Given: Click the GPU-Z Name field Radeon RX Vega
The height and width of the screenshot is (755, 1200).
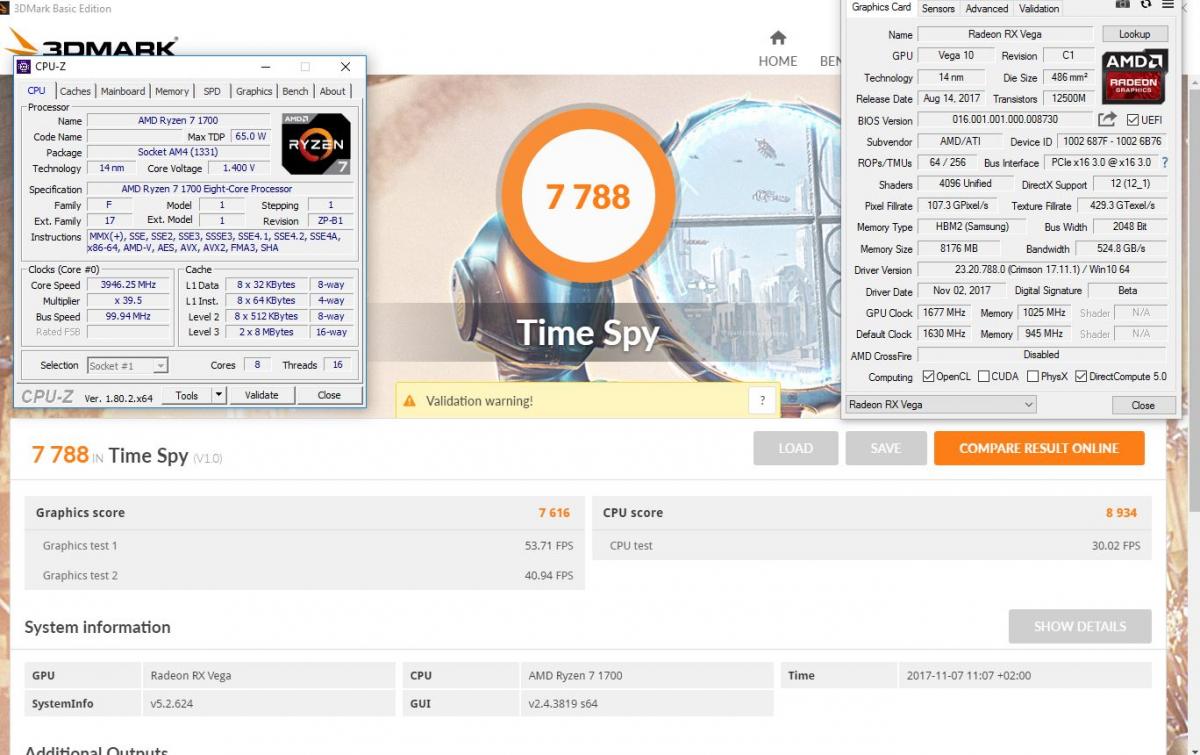Looking at the screenshot, I should pos(1006,34).
